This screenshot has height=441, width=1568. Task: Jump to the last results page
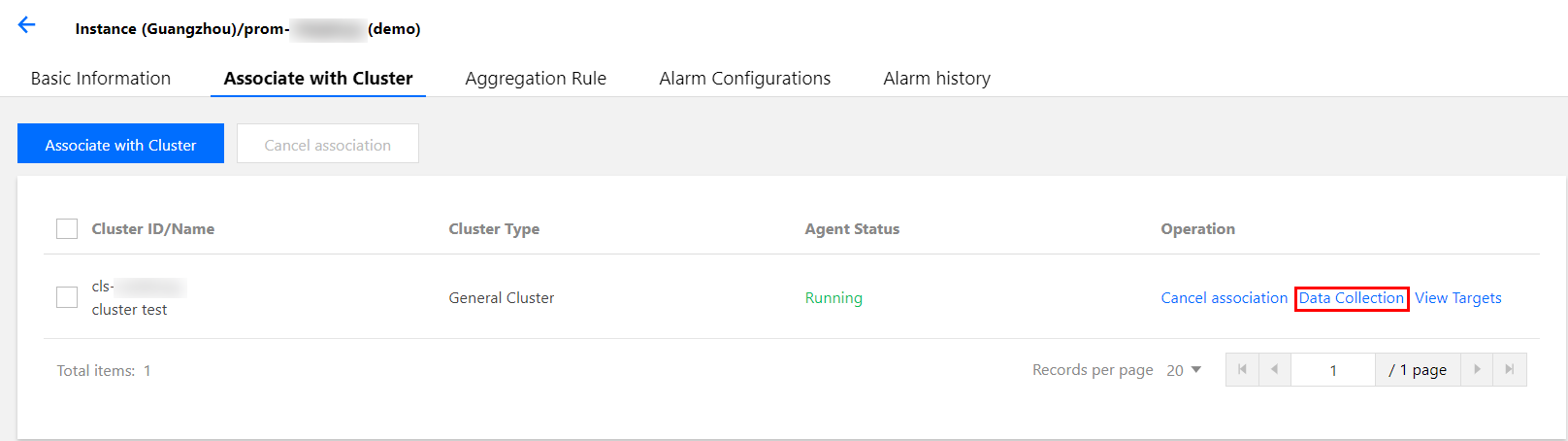click(1509, 370)
